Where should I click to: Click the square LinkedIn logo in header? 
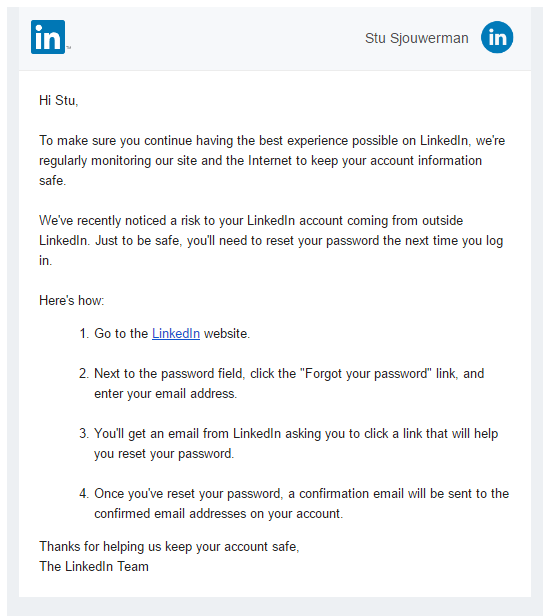(x=48, y=37)
